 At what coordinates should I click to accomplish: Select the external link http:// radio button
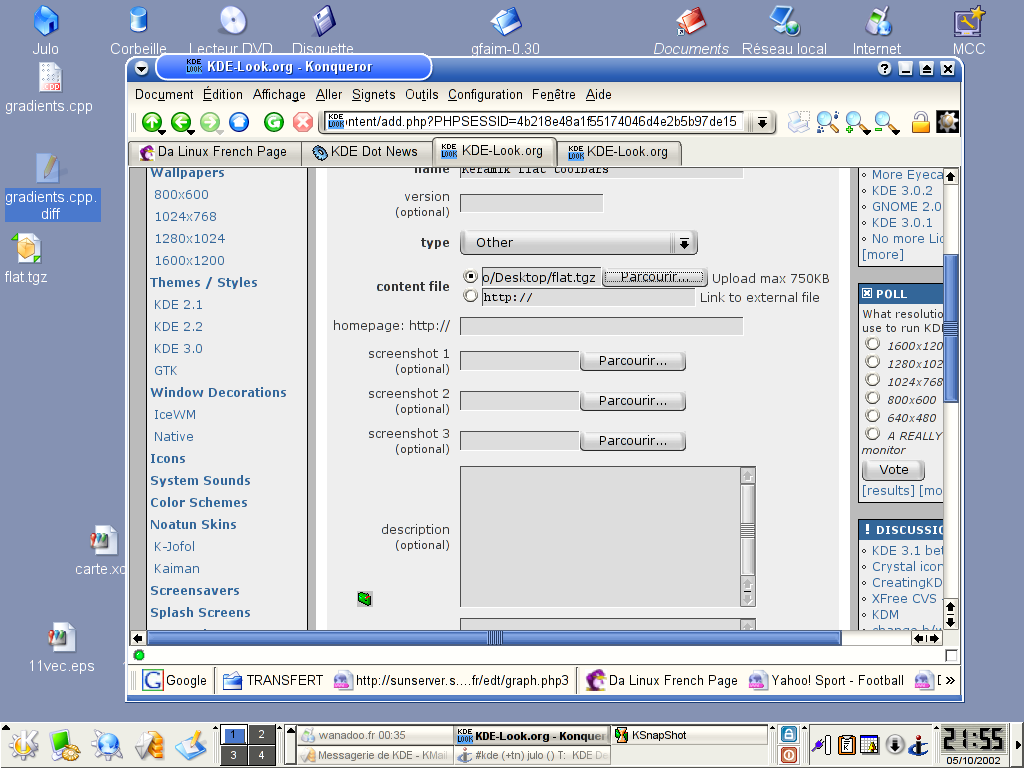pyautogui.click(x=470, y=296)
